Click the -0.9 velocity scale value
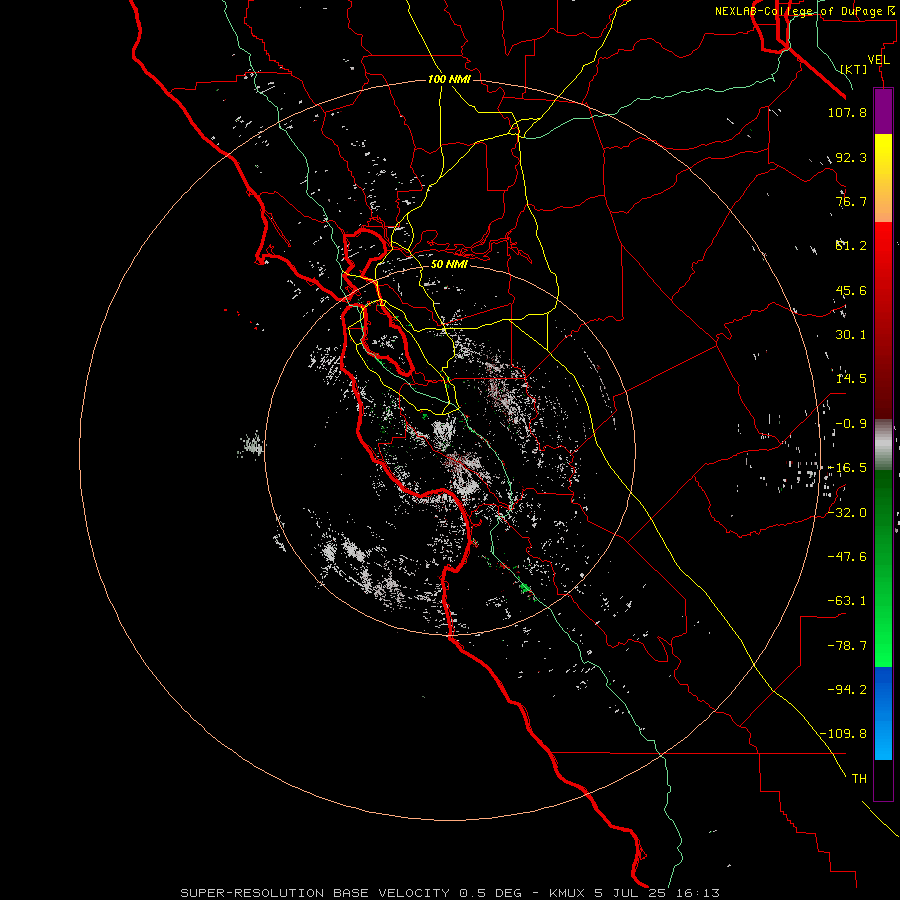 click(851, 424)
